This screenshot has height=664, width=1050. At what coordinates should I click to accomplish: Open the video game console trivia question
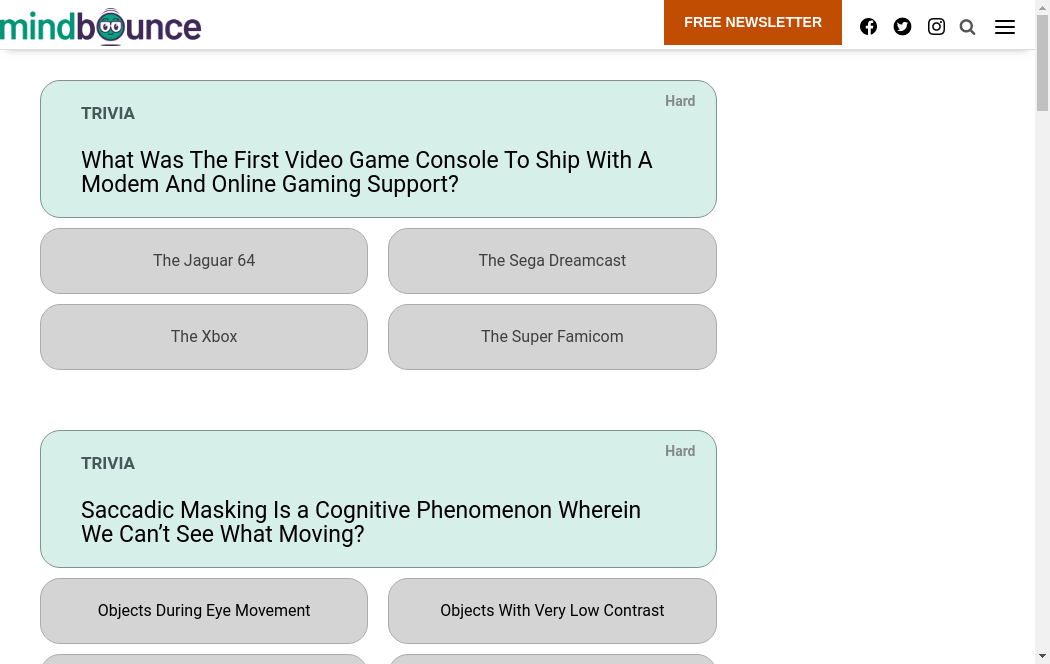tap(366, 172)
